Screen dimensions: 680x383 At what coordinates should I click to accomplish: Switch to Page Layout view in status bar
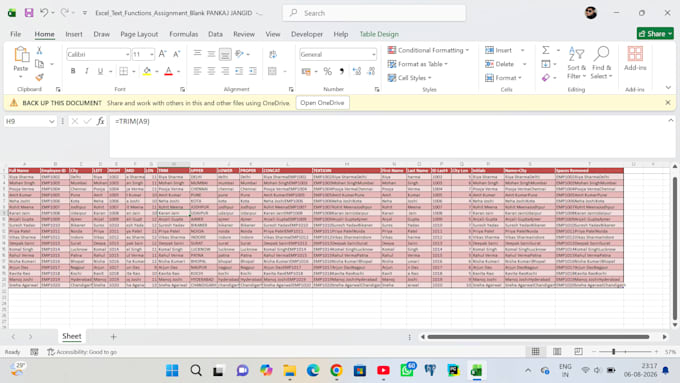(557, 352)
